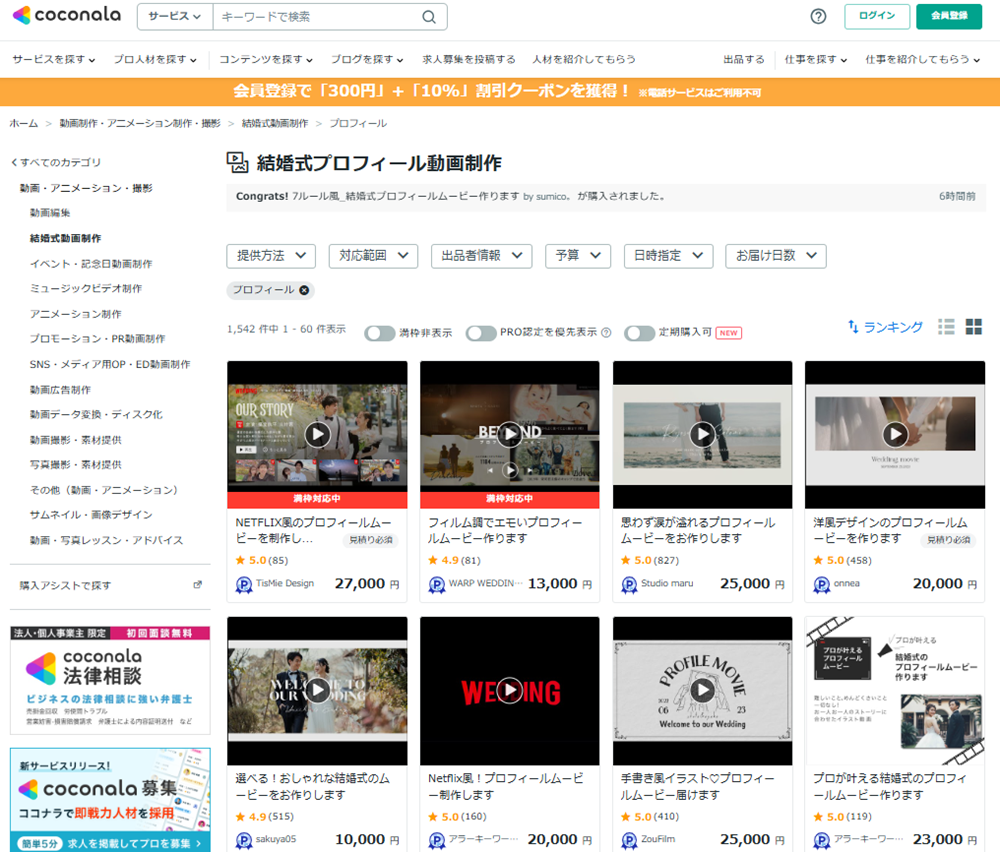Toggle 満枠非表示 switch

(380, 333)
